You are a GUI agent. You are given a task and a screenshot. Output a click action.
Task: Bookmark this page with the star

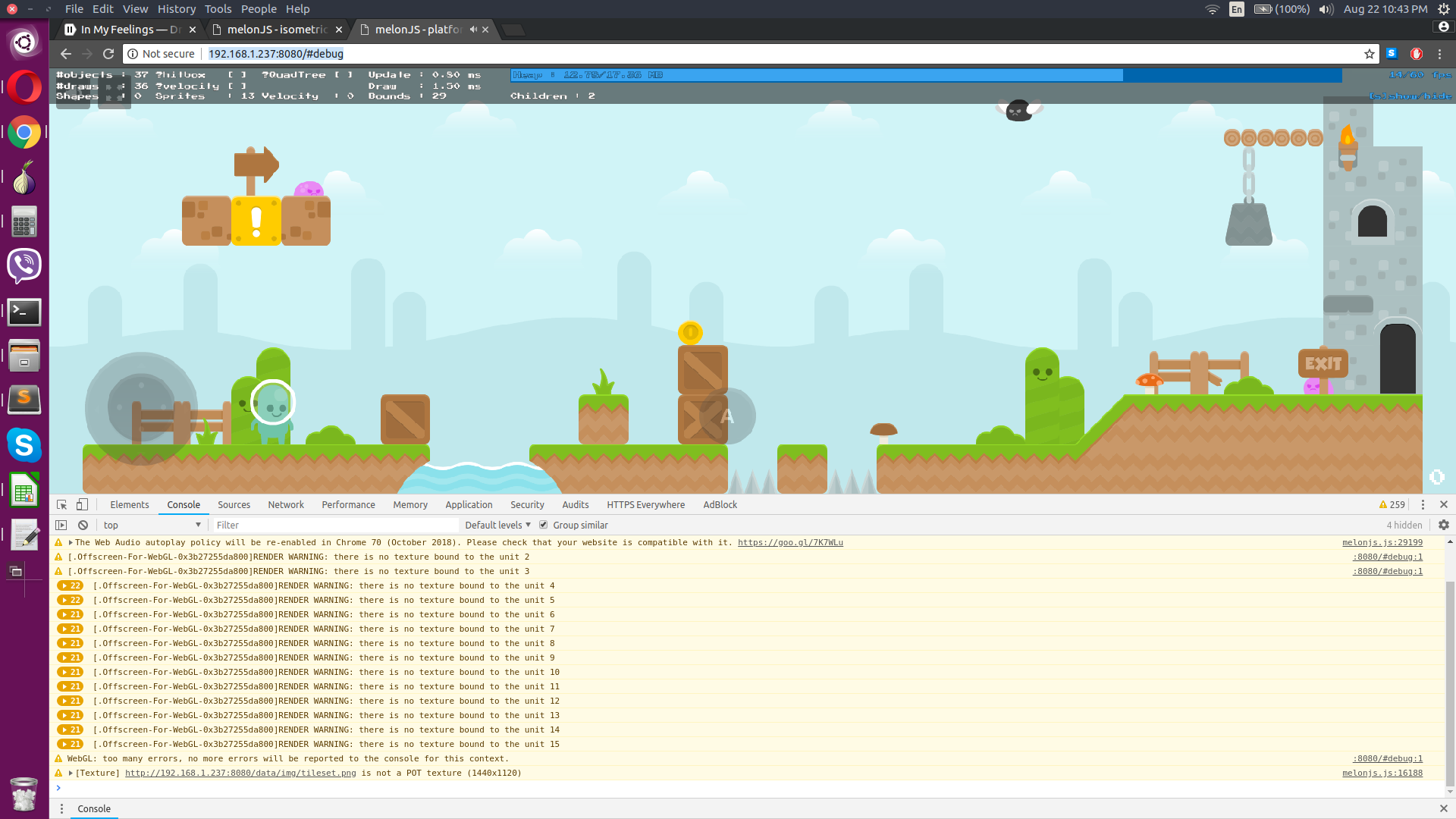pyautogui.click(x=1370, y=54)
